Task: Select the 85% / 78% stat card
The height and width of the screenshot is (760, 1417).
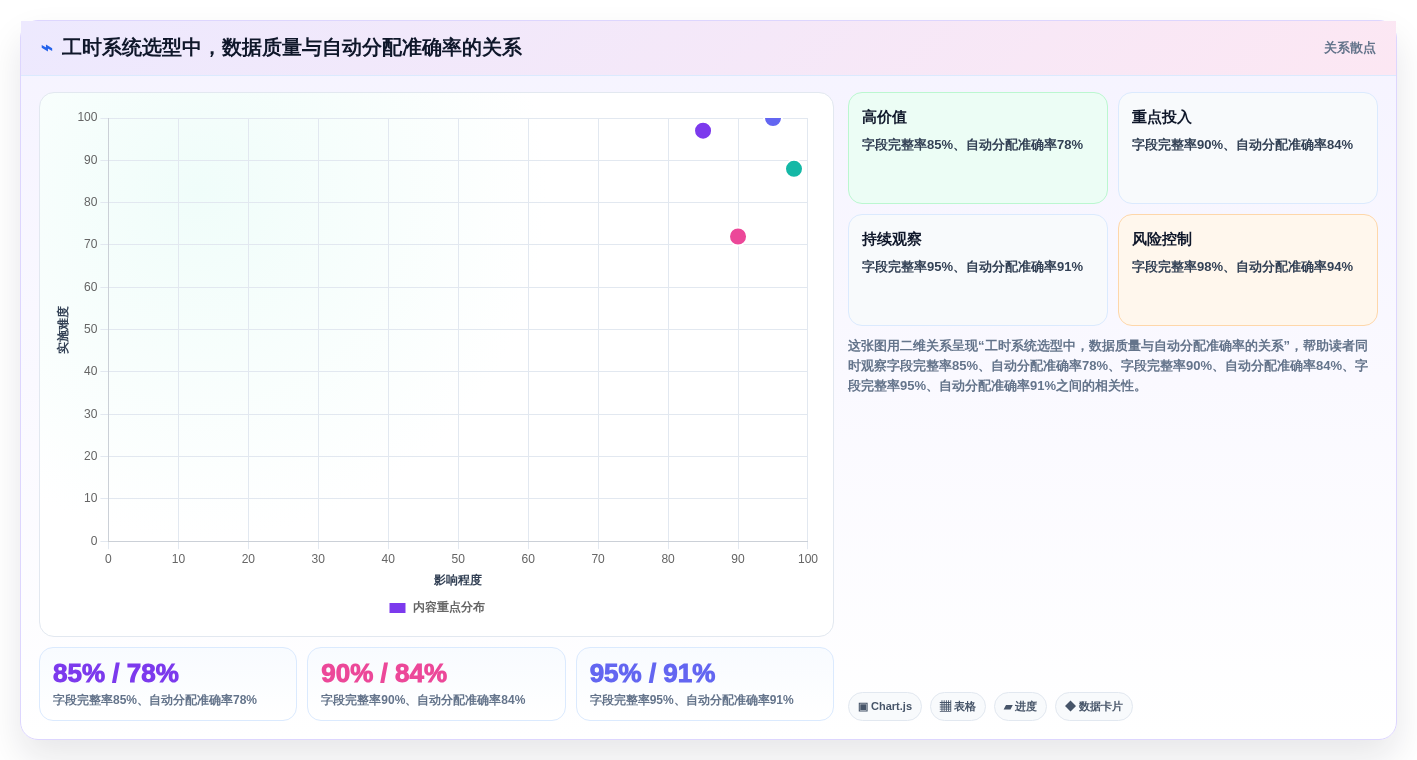Action: [x=168, y=684]
